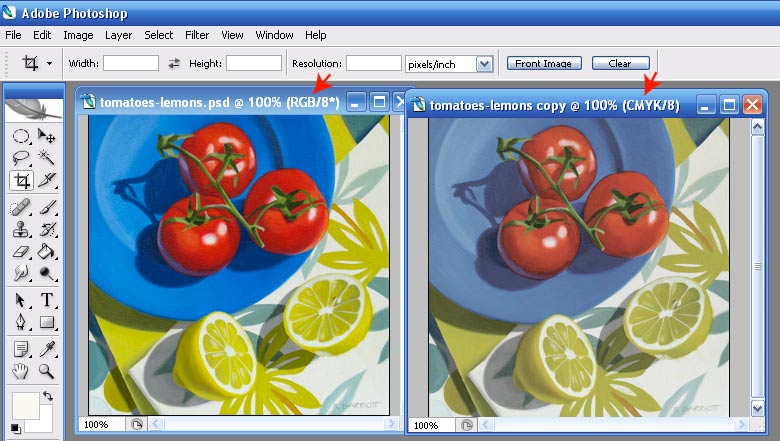Select the Elliptical Marquee tool
The height and width of the screenshot is (441, 780).
(20, 135)
